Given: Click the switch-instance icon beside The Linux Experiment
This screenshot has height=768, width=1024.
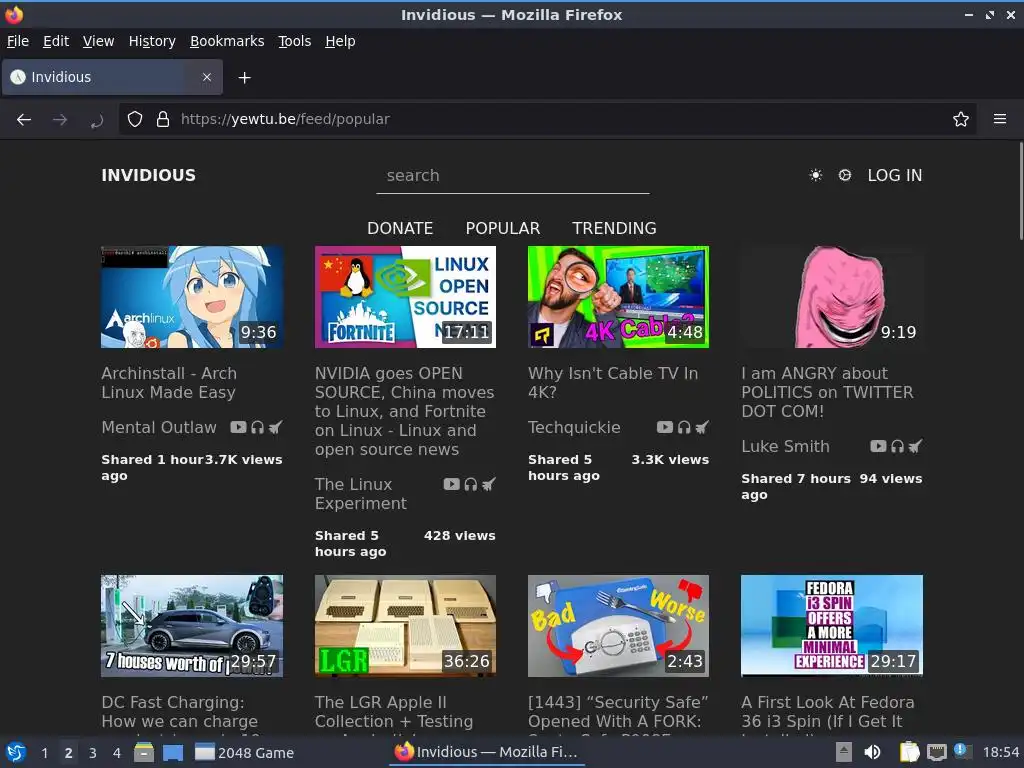Looking at the screenshot, I should [488, 484].
